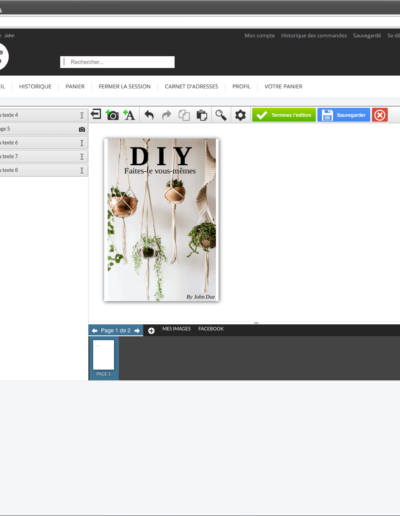The height and width of the screenshot is (516, 400).
Task: Click text cursor icon on texte 6
Action: [x=82, y=143]
